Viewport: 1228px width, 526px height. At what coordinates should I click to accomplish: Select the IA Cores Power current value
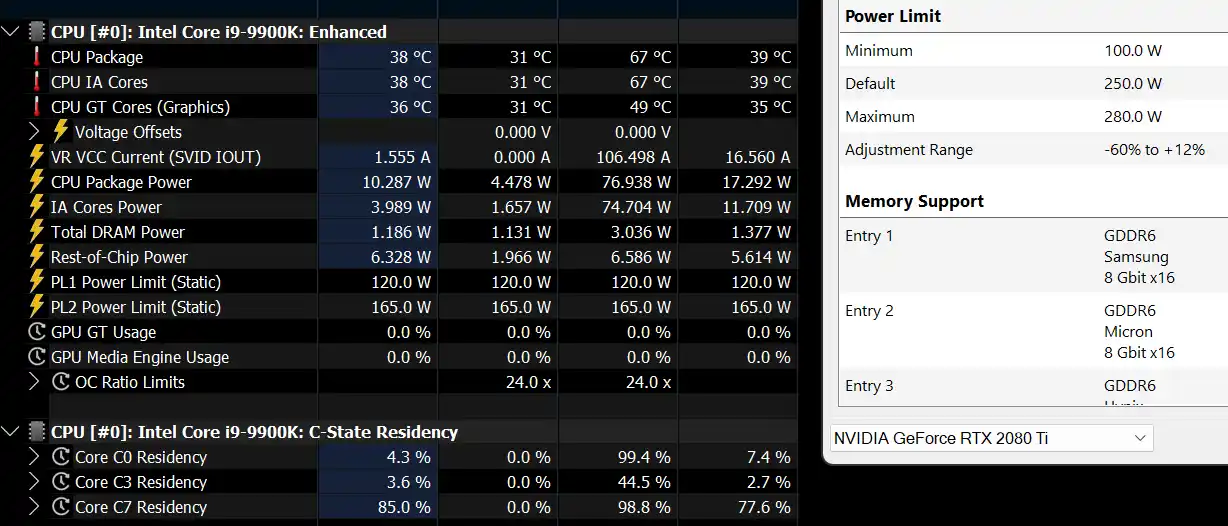click(402, 207)
